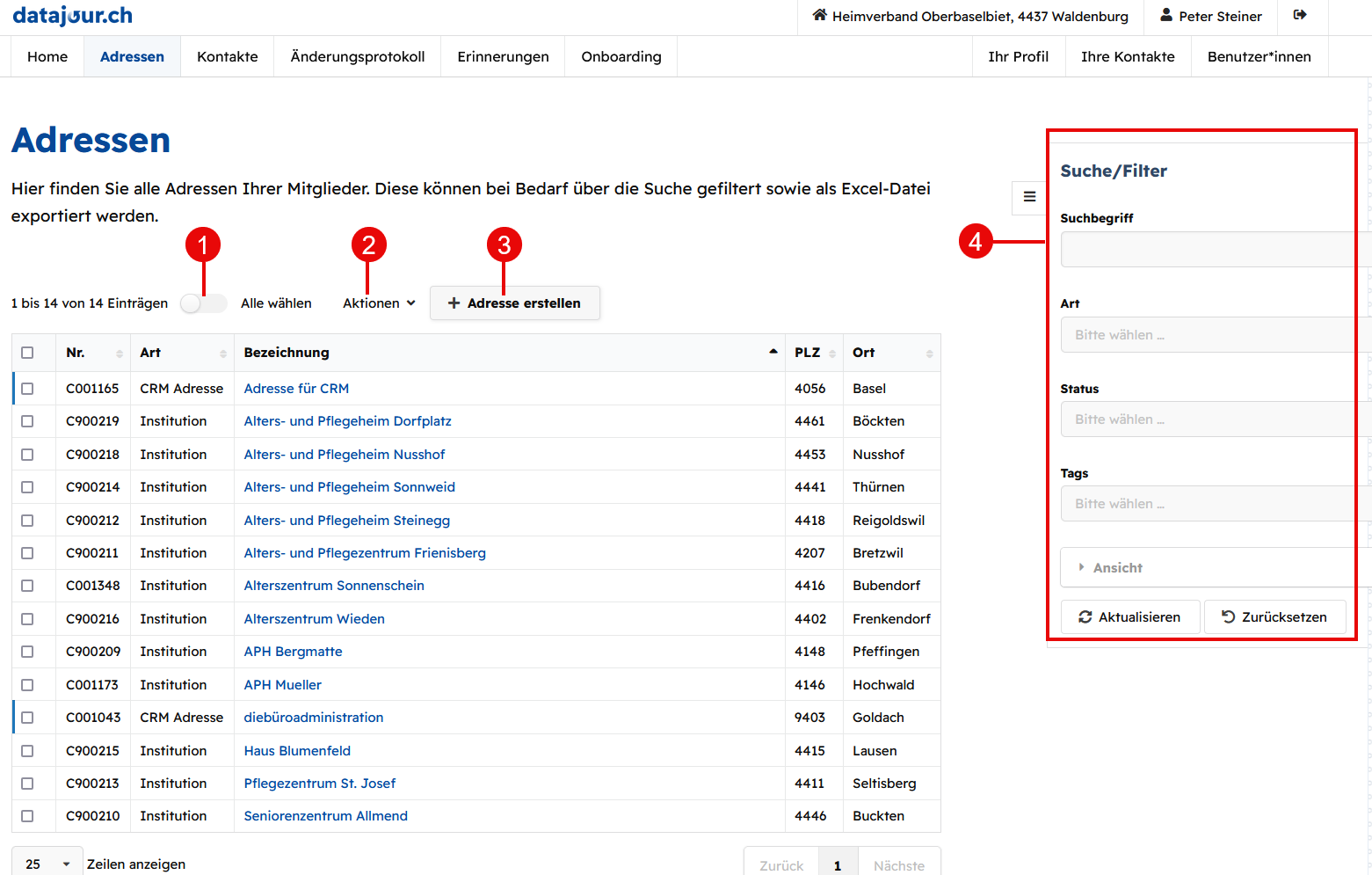Image resolution: width=1372 pixels, height=875 pixels.
Task: Click the logout icon in the header
Action: click(x=1300, y=15)
